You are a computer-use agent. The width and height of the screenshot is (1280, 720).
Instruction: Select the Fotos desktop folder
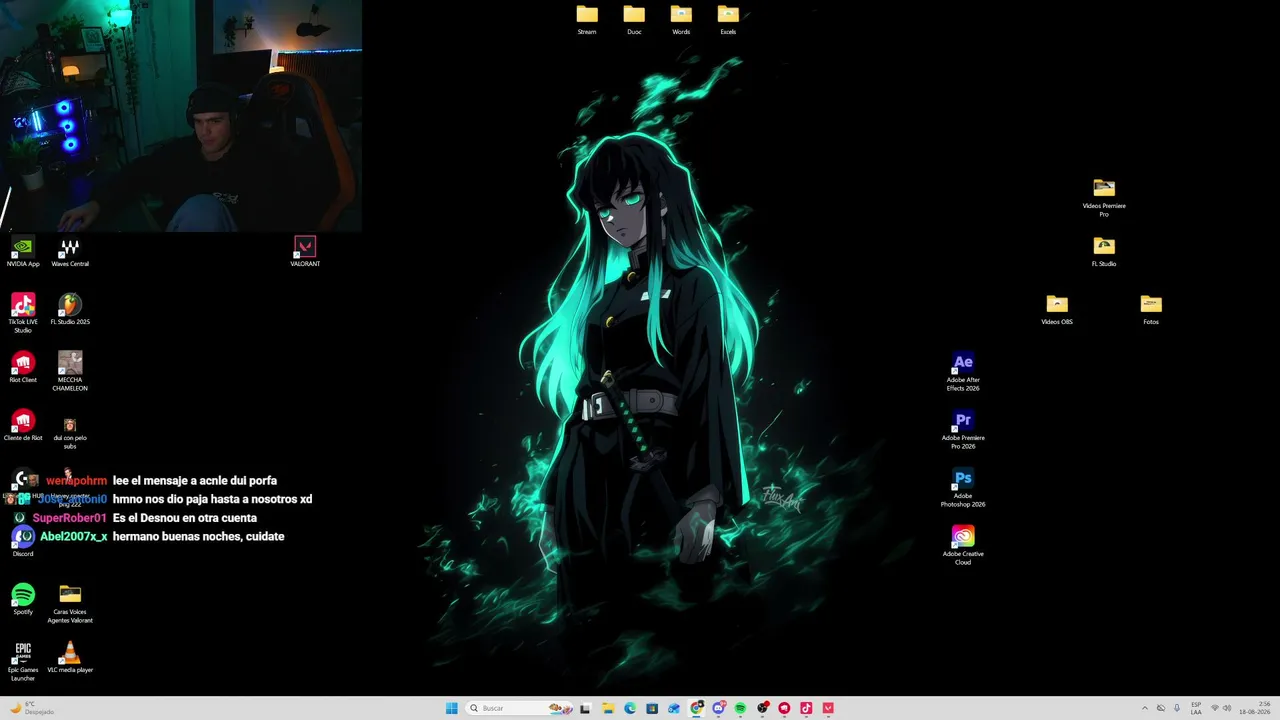coord(1151,309)
